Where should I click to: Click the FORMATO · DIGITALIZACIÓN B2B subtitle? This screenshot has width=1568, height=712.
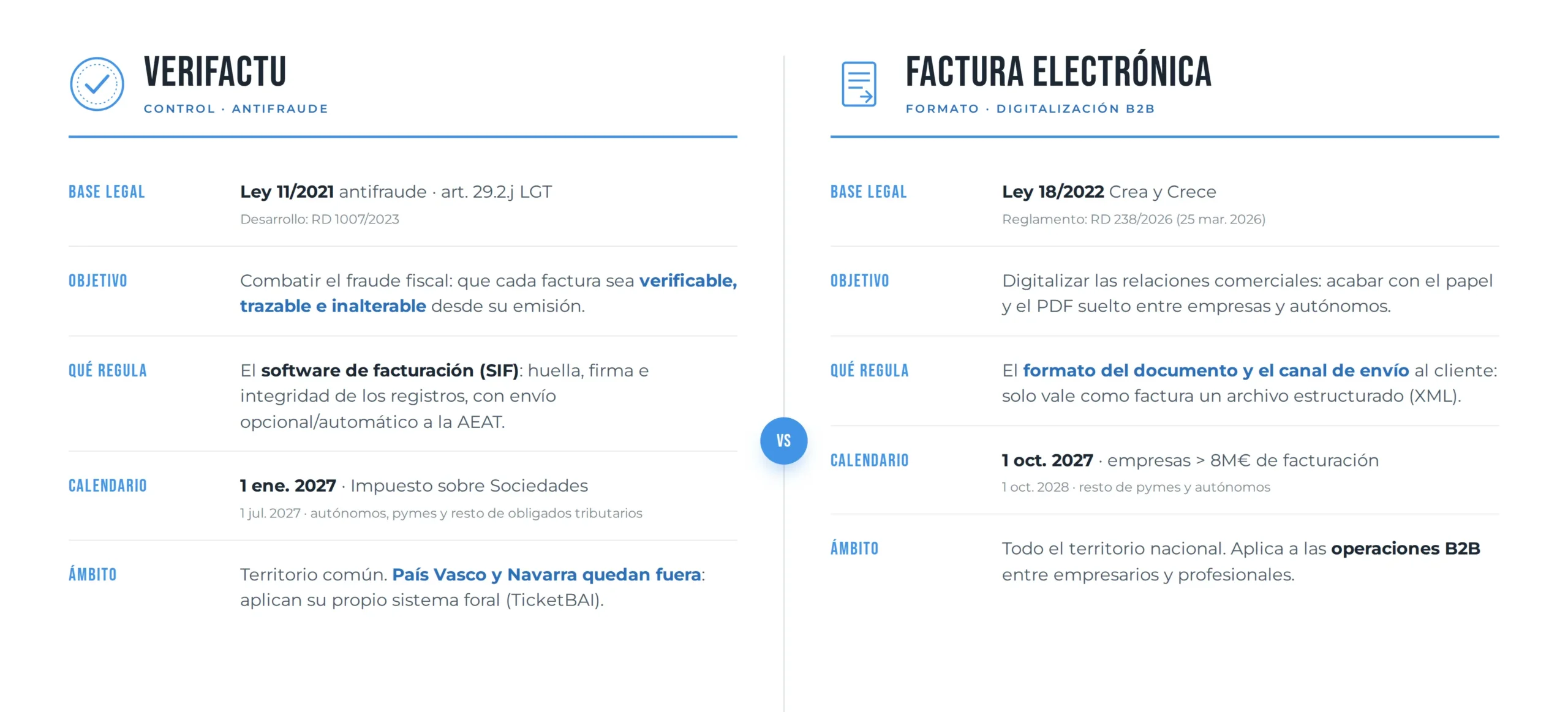[1030, 109]
